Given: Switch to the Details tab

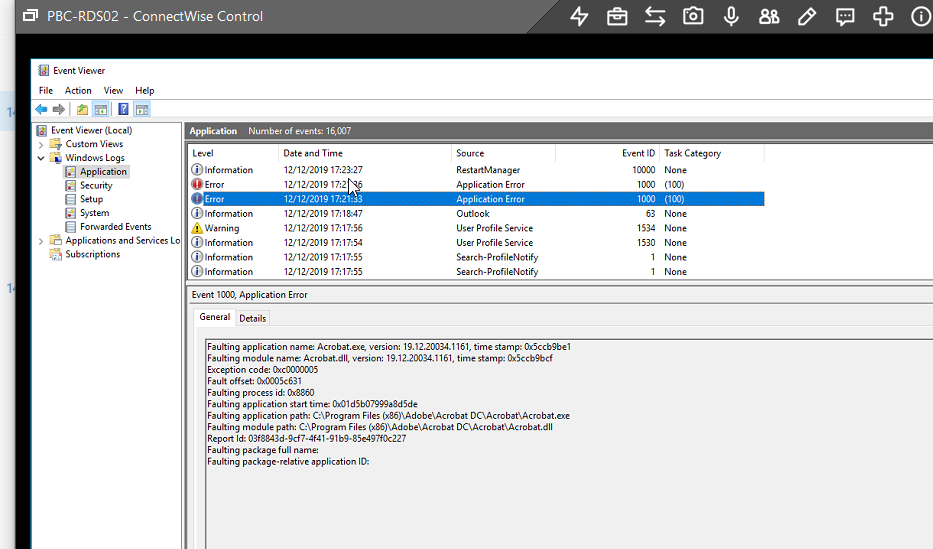Looking at the screenshot, I should pos(252,318).
